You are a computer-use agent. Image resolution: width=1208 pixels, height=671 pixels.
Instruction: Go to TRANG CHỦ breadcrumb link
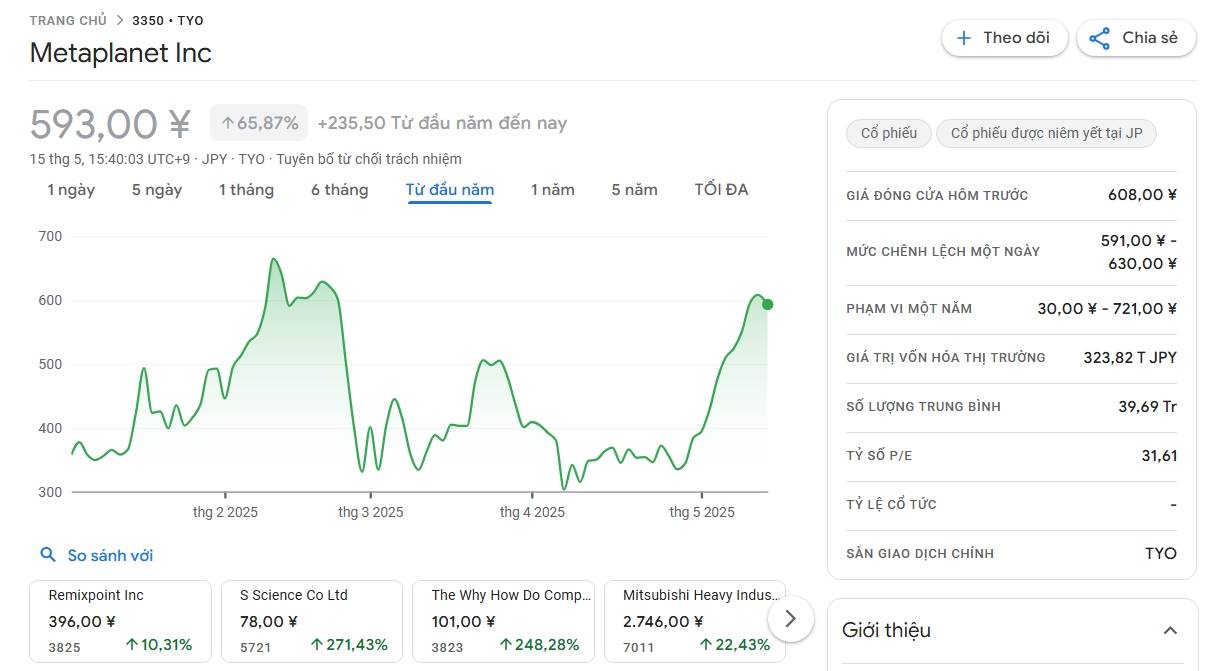(x=68, y=20)
